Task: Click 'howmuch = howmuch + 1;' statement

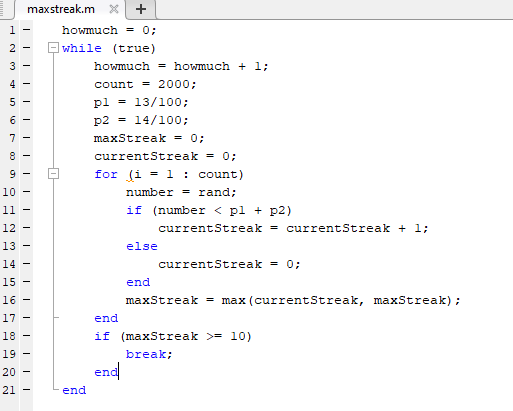Action: (181, 66)
